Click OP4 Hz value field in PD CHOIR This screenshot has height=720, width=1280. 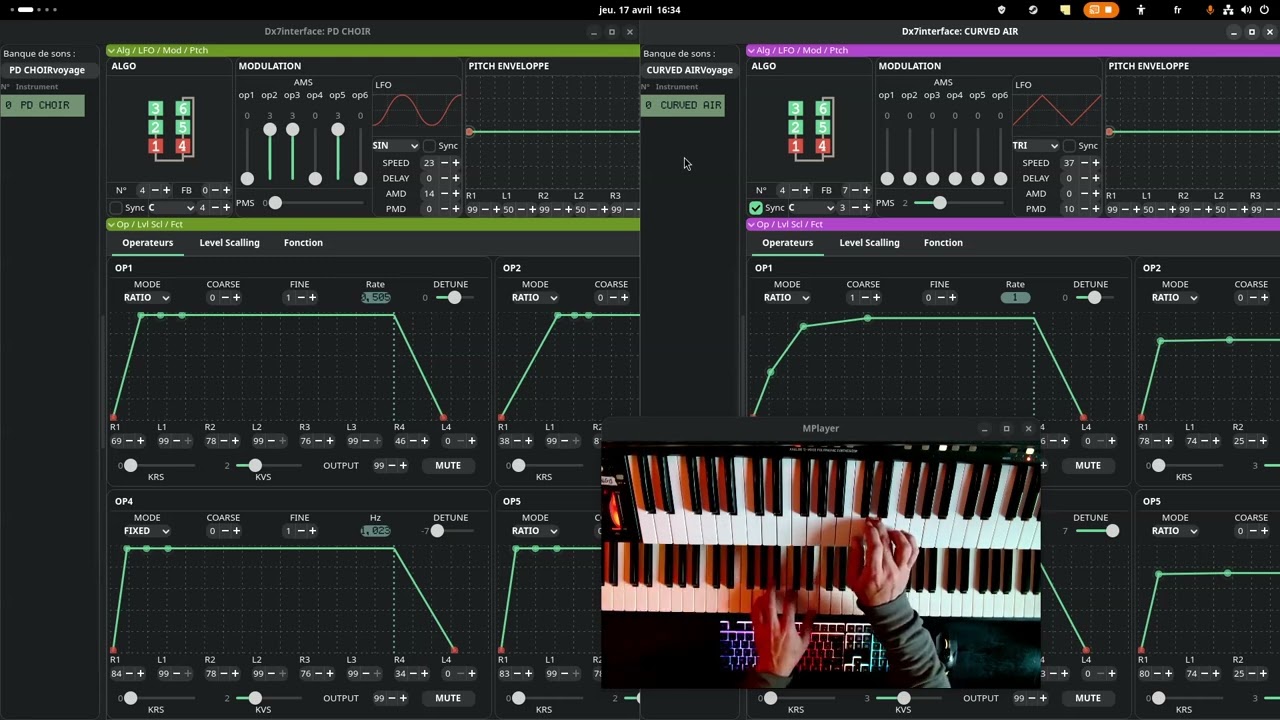coord(376,531)
